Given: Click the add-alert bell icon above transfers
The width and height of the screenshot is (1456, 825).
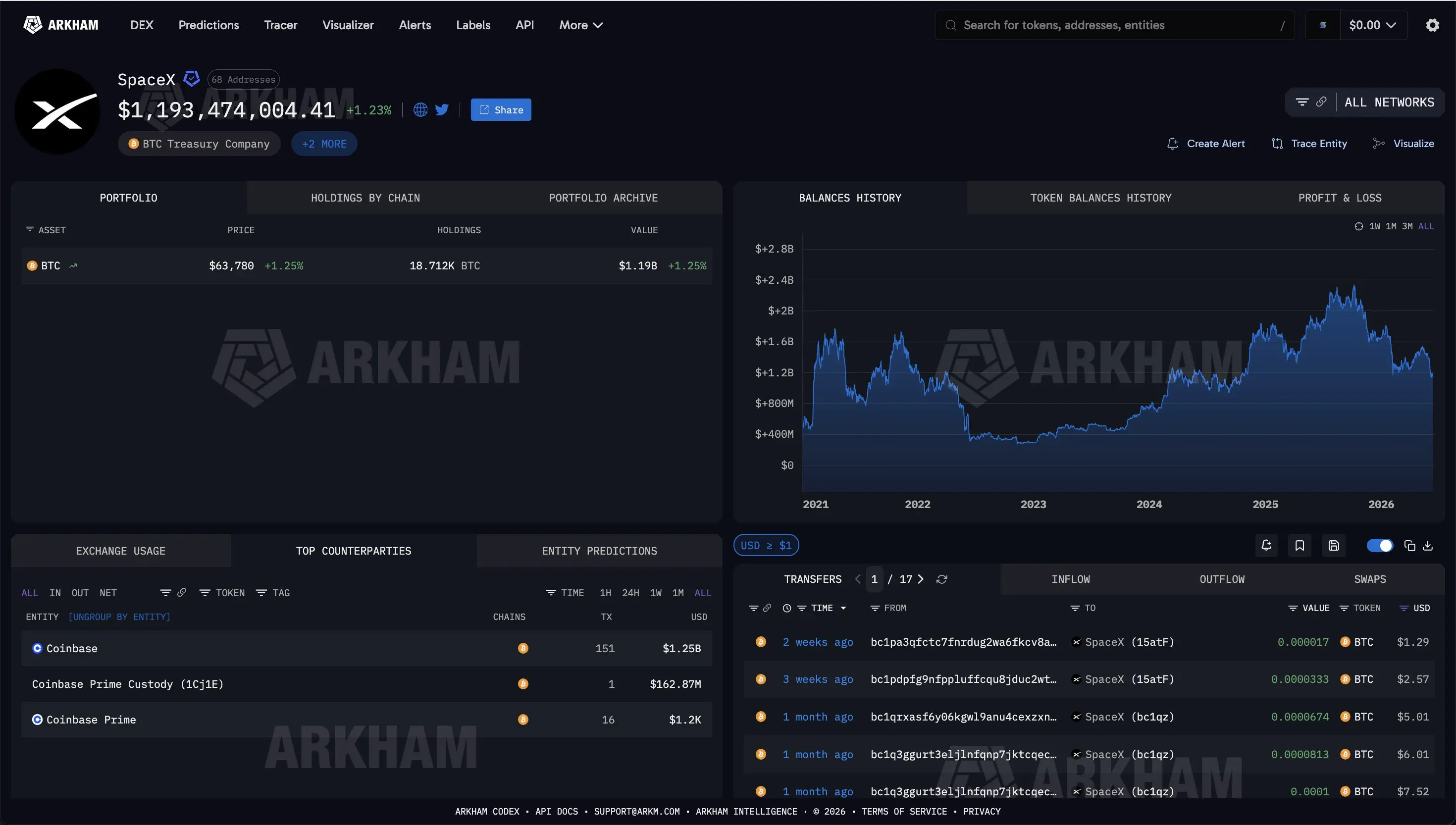Looking at the screenshot, I should 1266,545.
